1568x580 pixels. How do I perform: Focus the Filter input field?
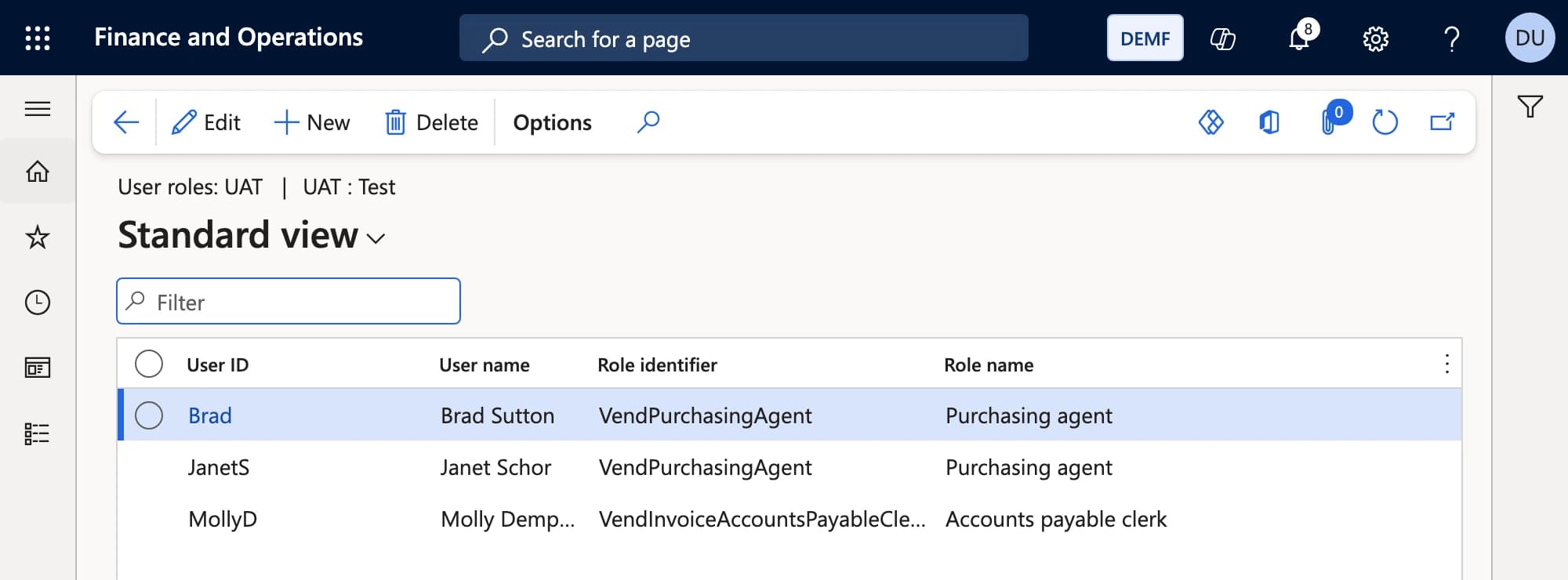point(289,302)
